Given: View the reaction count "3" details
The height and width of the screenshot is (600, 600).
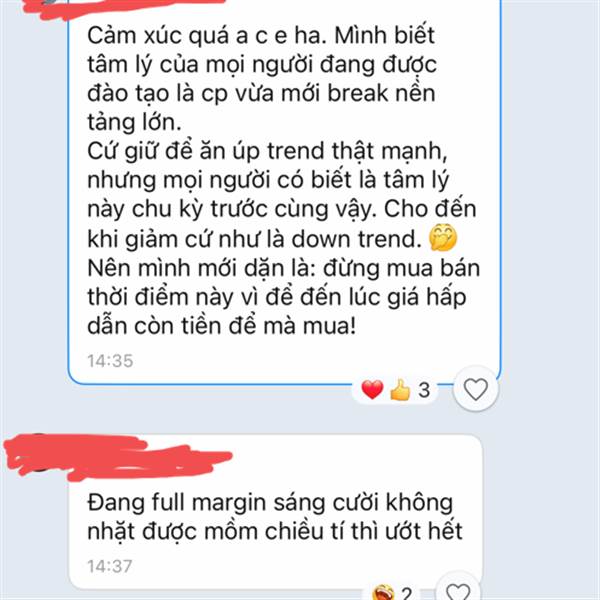Looking at the screenshot, I should tap(424, 390).
